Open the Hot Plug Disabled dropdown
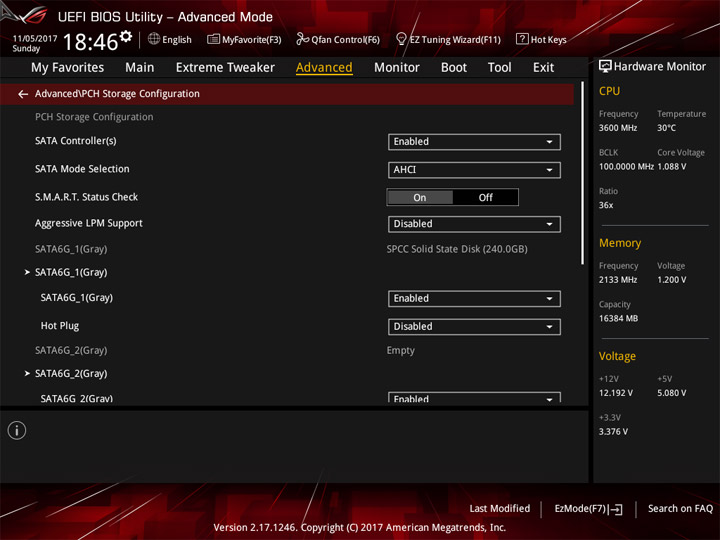This screenshot has width=720, height=540. (474, 326)
